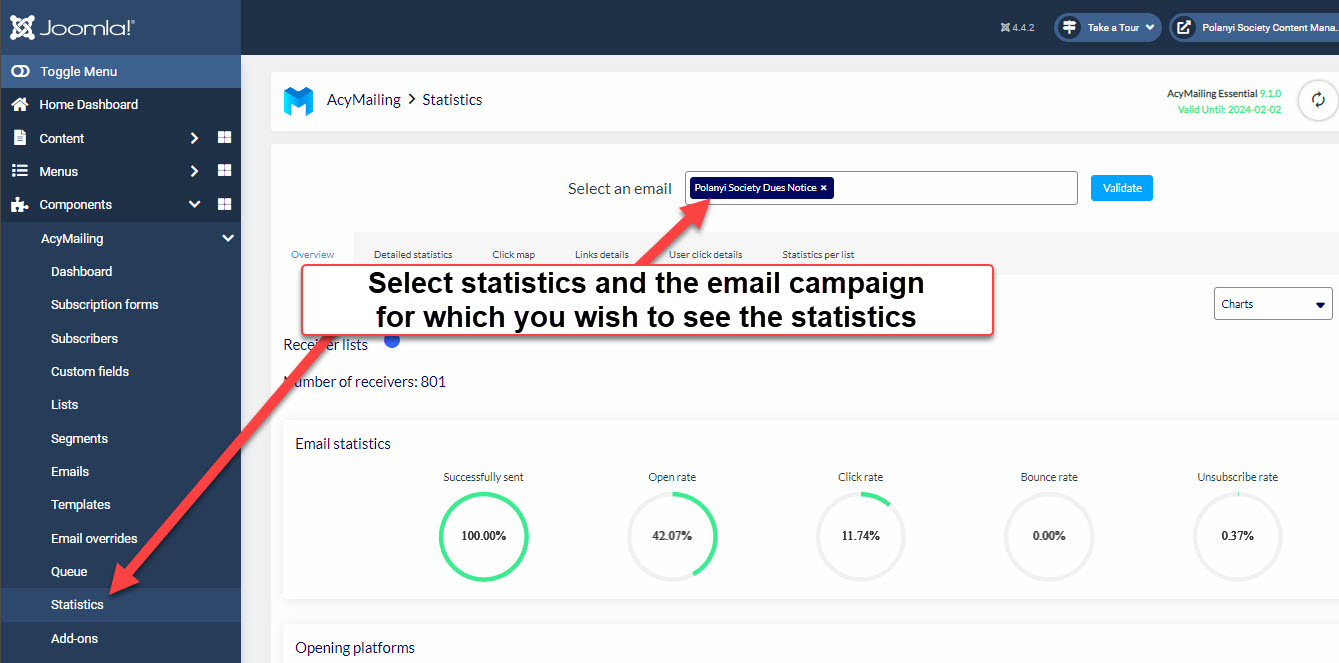Click inside the Select an email field
The image size is (1339, 663).
tap(950, 188)
